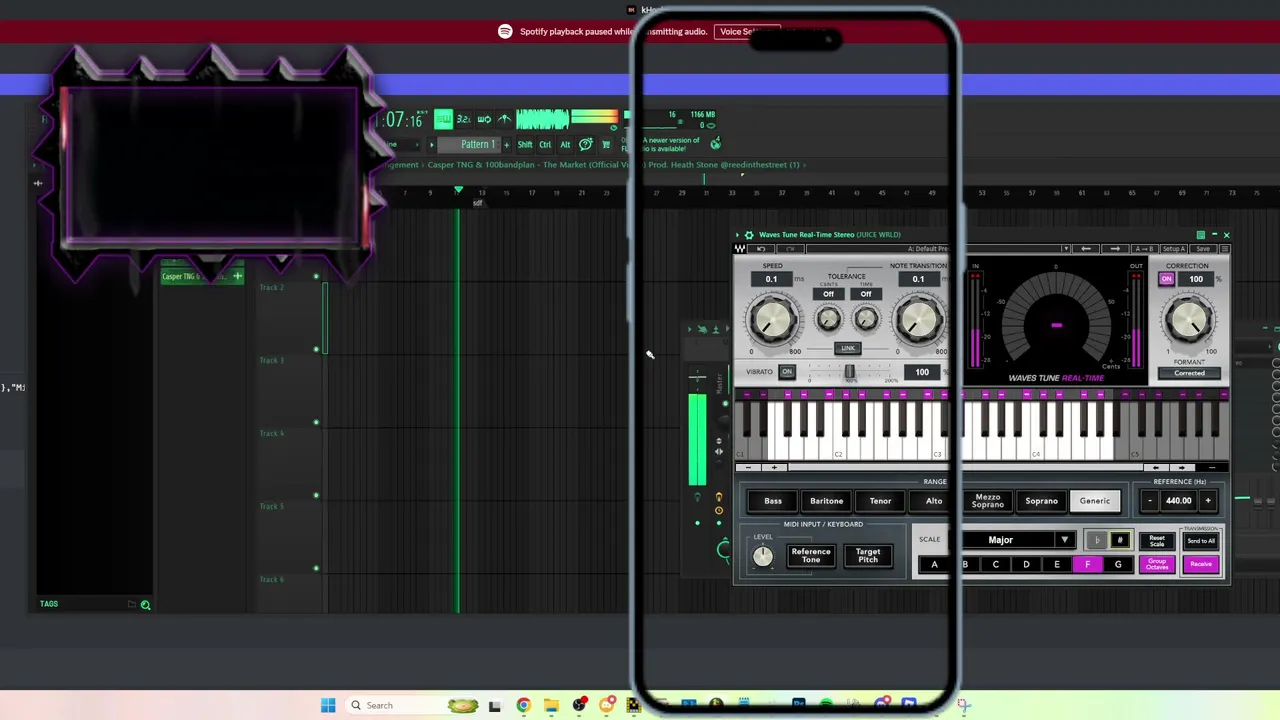The height and width of the screenshot is (720, 1280).
Task: Click Reset Scale button
Action: (1157, 540)
